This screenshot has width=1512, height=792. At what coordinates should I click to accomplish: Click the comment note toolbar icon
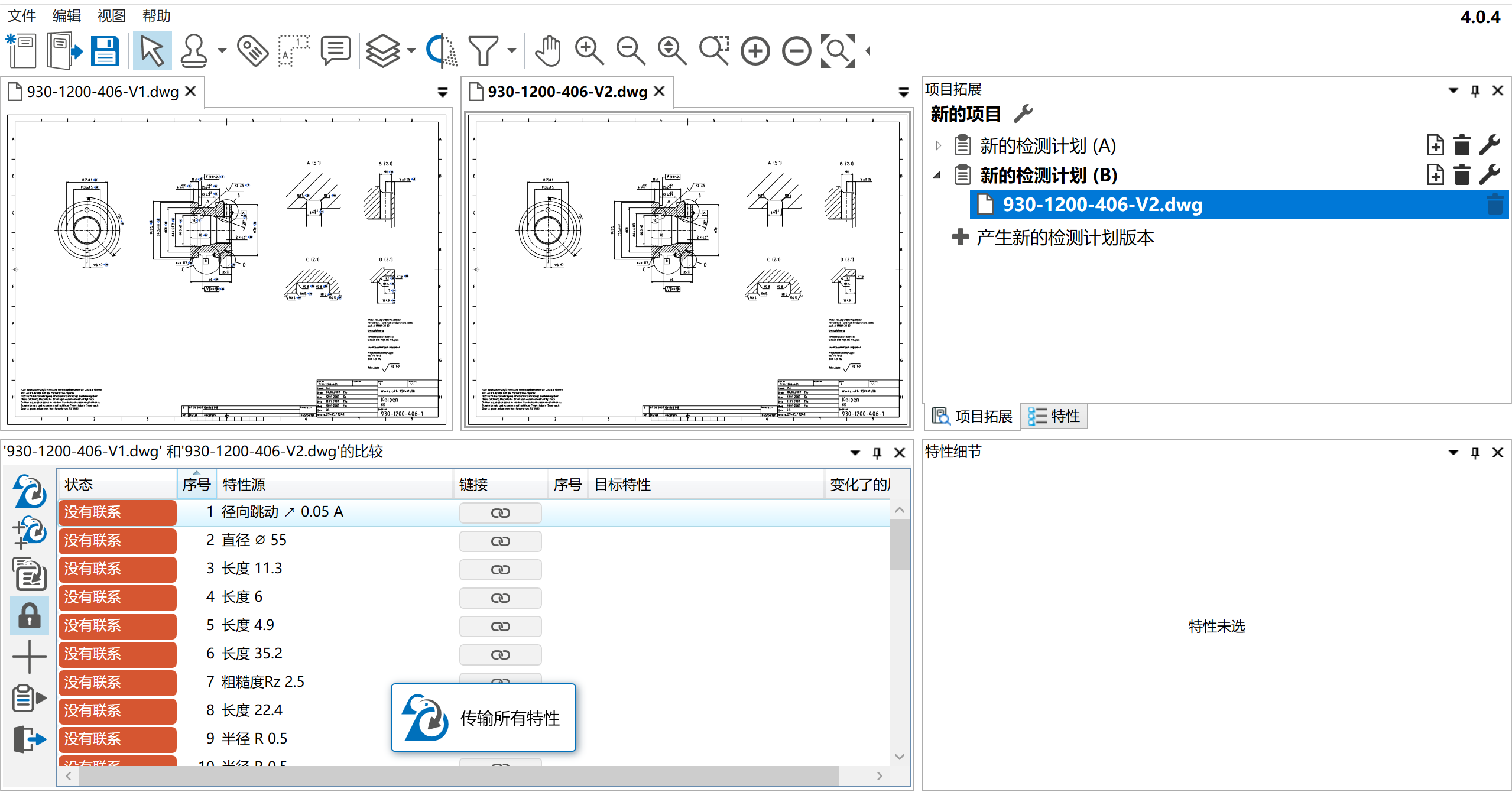pyautogui.click(x=335, y=51)
